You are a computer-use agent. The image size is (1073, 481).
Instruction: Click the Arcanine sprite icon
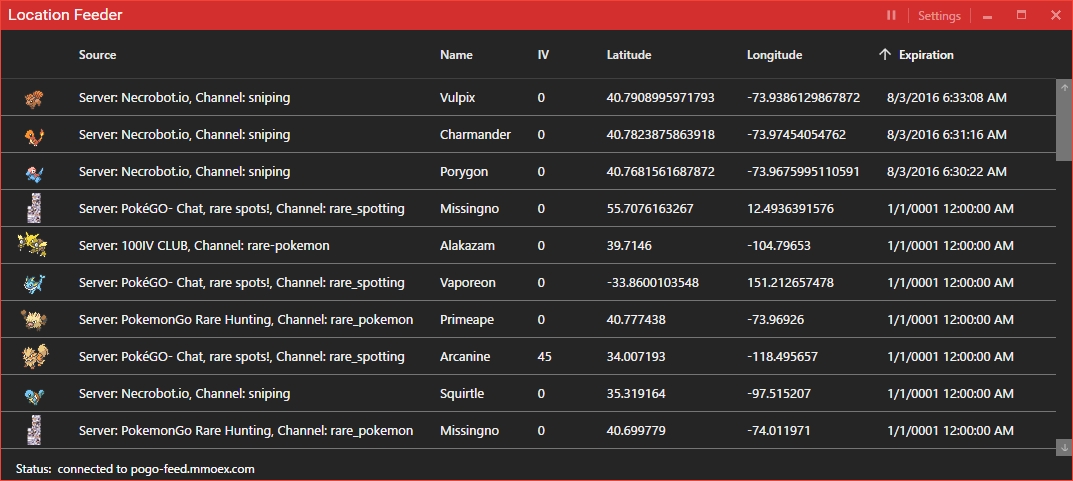33,356
